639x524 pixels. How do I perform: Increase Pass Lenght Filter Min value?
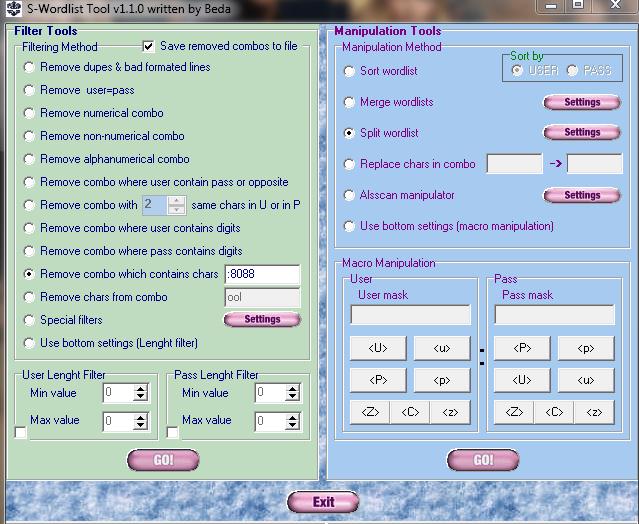tap(293, 389)
